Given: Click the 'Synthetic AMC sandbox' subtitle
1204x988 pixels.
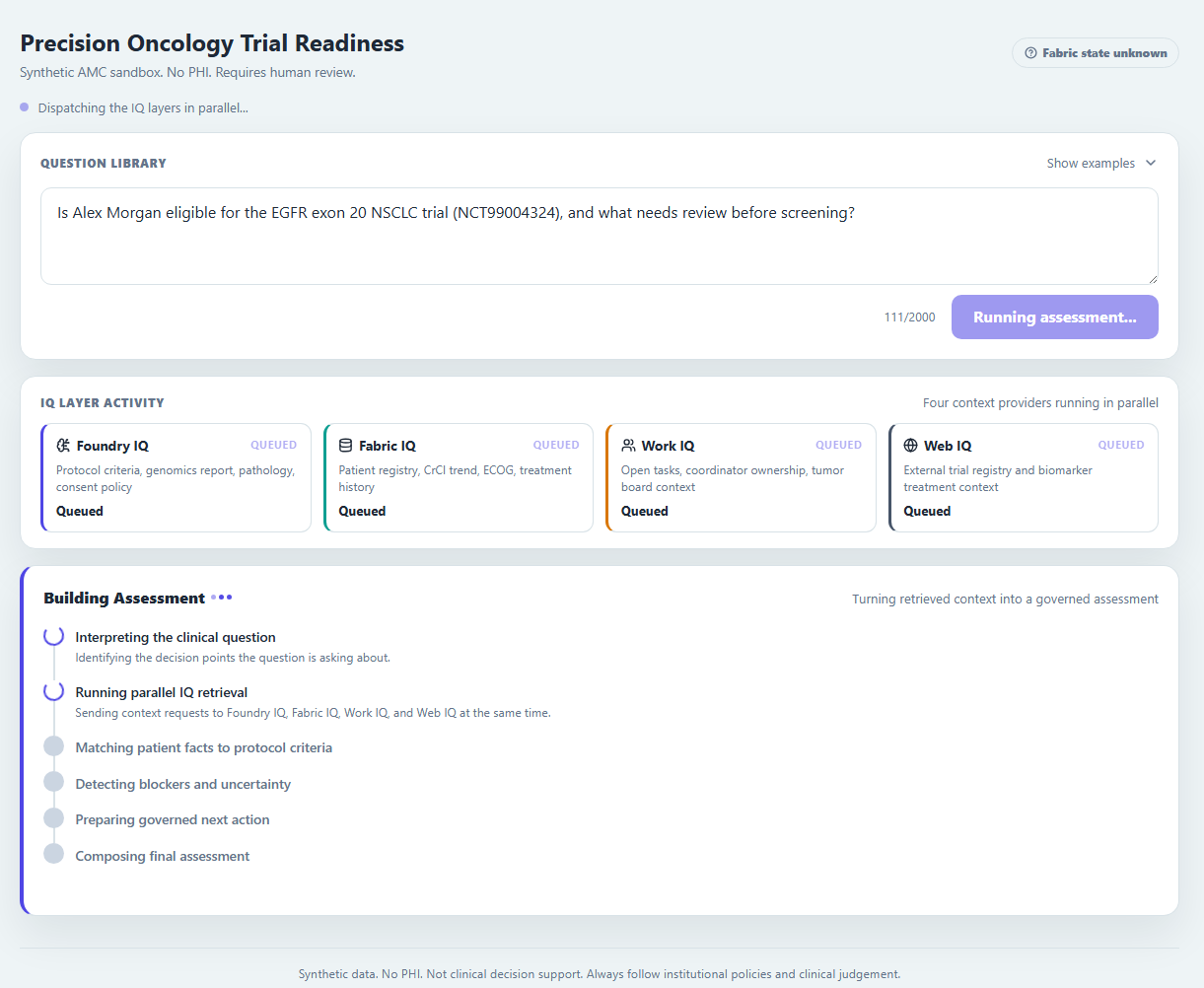Looking at the screenshot, I should point(187,73).
